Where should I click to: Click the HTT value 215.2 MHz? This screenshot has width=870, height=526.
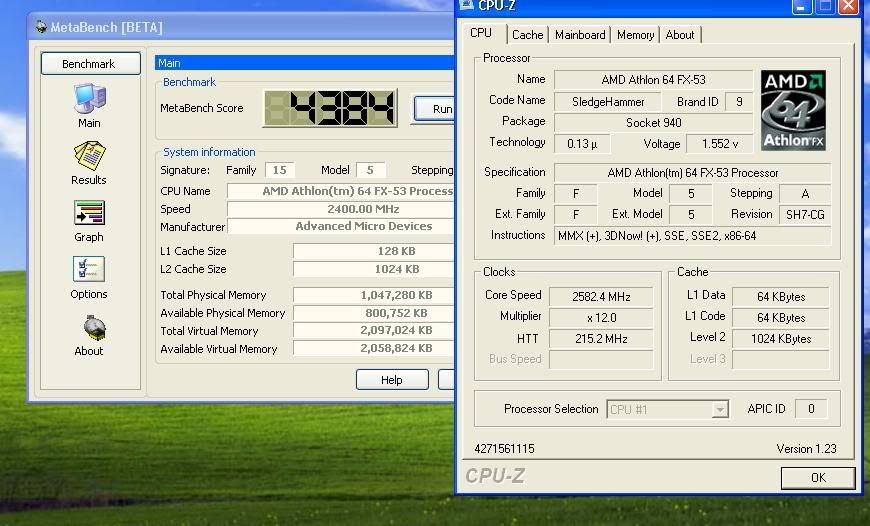click(x=601, y=339)
